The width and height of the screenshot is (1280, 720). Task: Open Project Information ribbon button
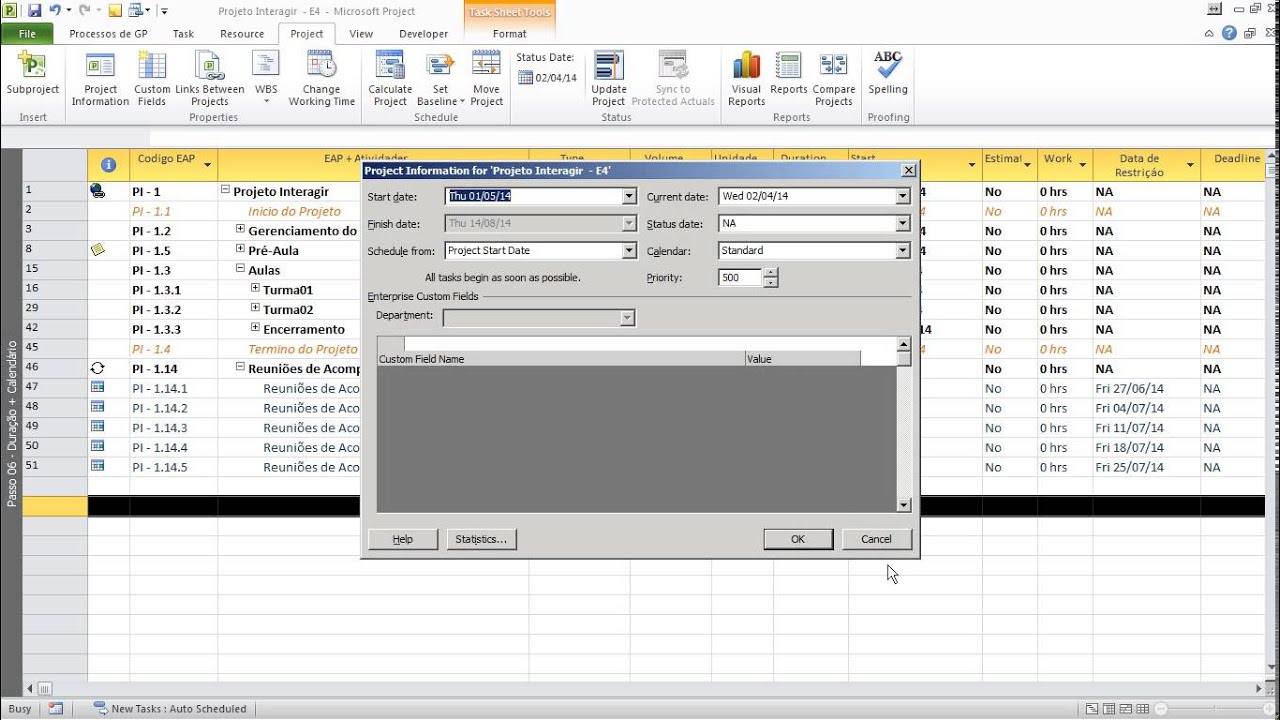[100, 78]
